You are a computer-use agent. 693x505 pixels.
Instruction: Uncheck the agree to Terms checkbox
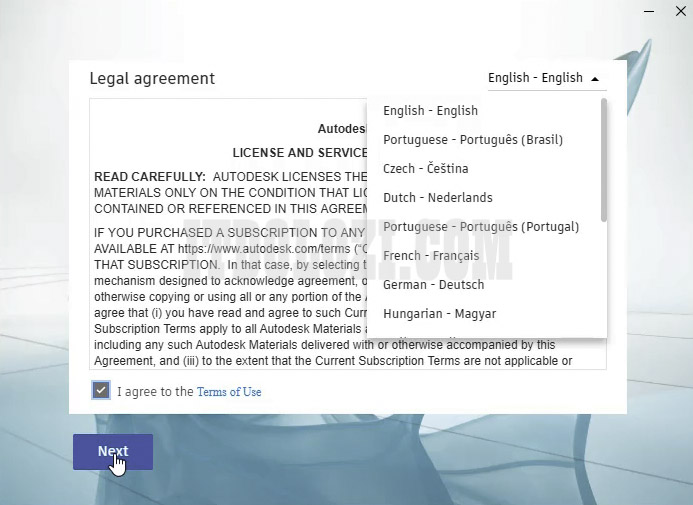click(101, 390)
